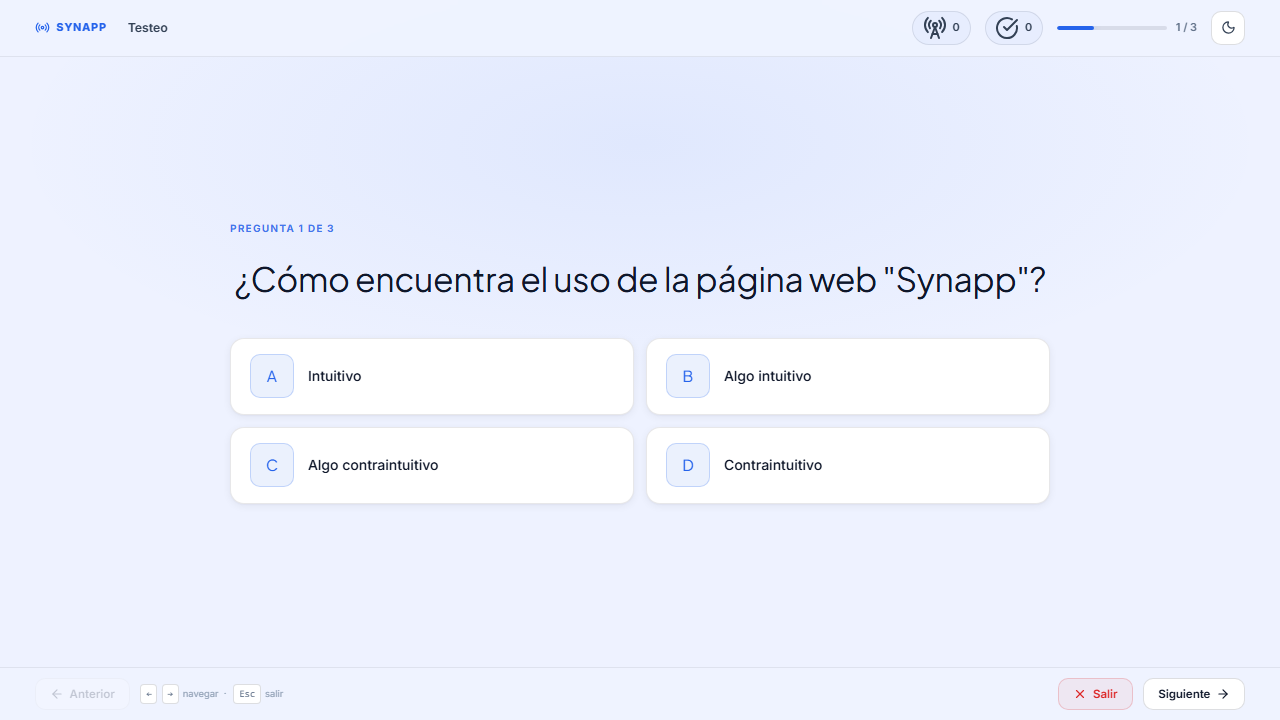Select answer D Contraintuitivo

848,465
